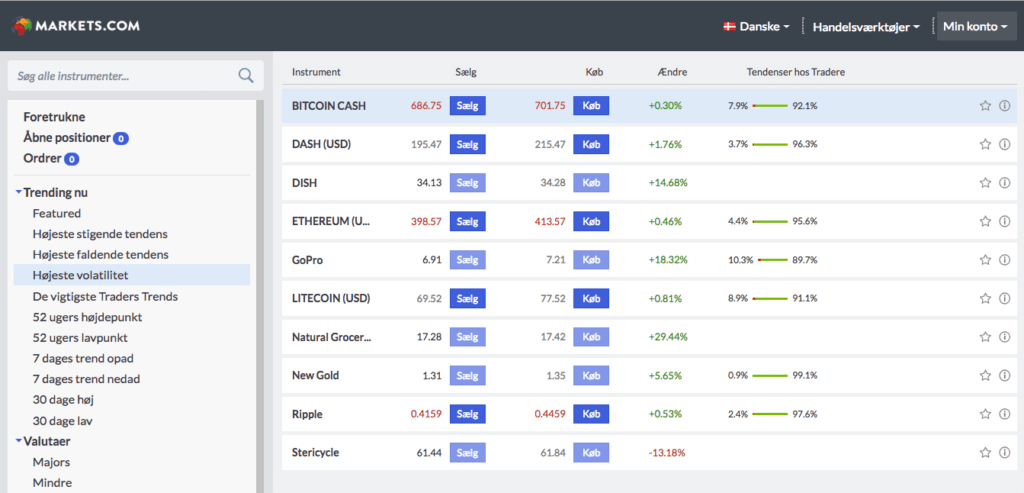This screenshot has height=493, width=1024.
Task: Click the sidebar vertical scrollbar
Action: click(260, 296)
